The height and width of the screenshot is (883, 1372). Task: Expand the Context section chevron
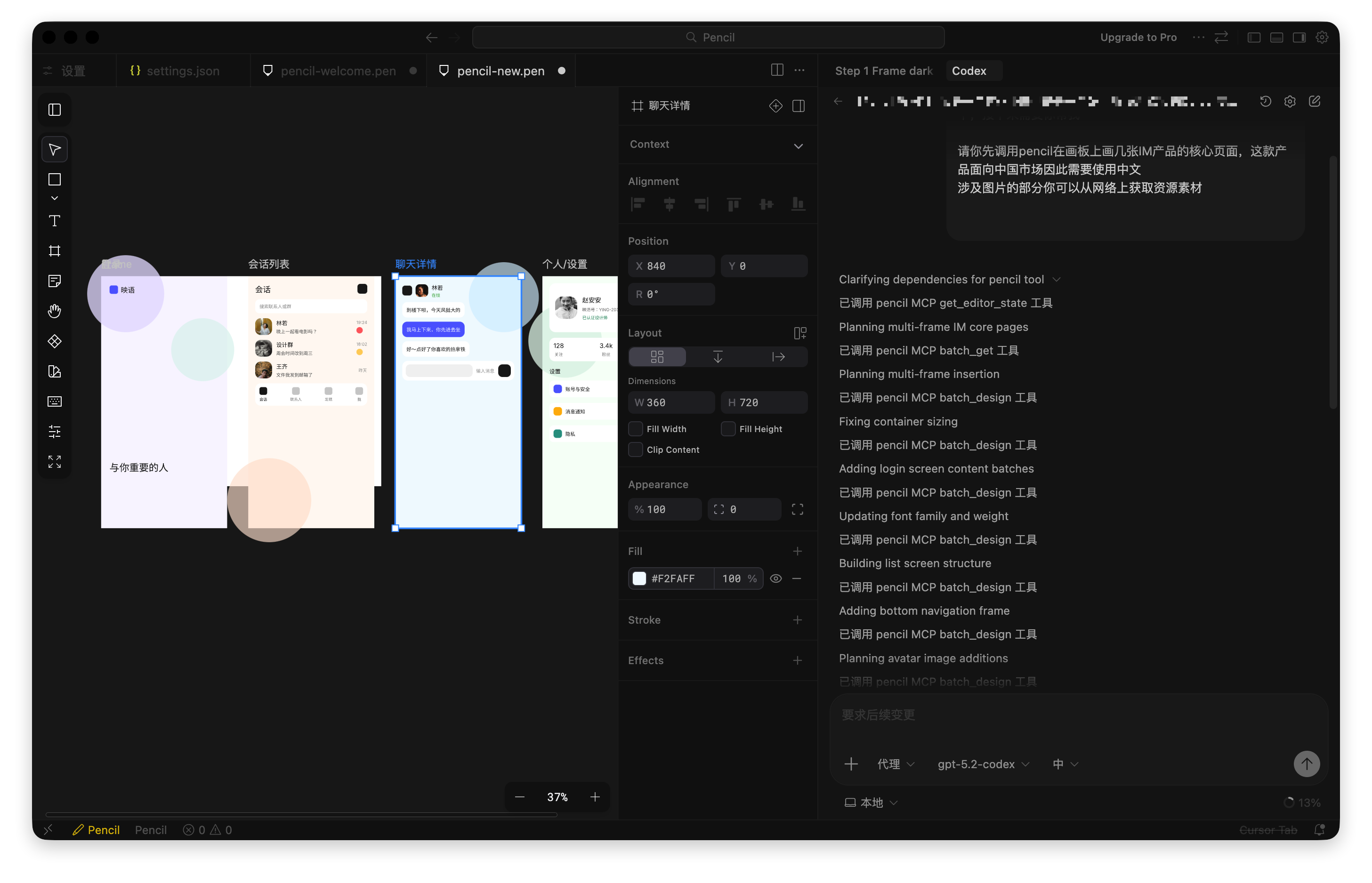pos(798,145)
